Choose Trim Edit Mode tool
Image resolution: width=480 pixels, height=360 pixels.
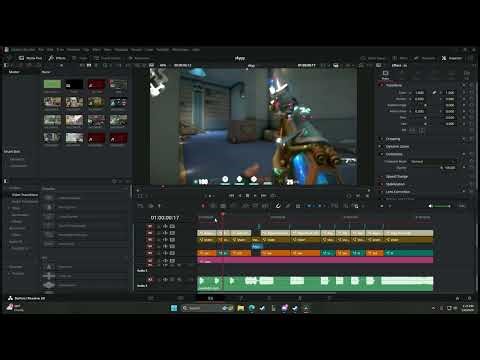pyautogui.click(x=213, y=206)
